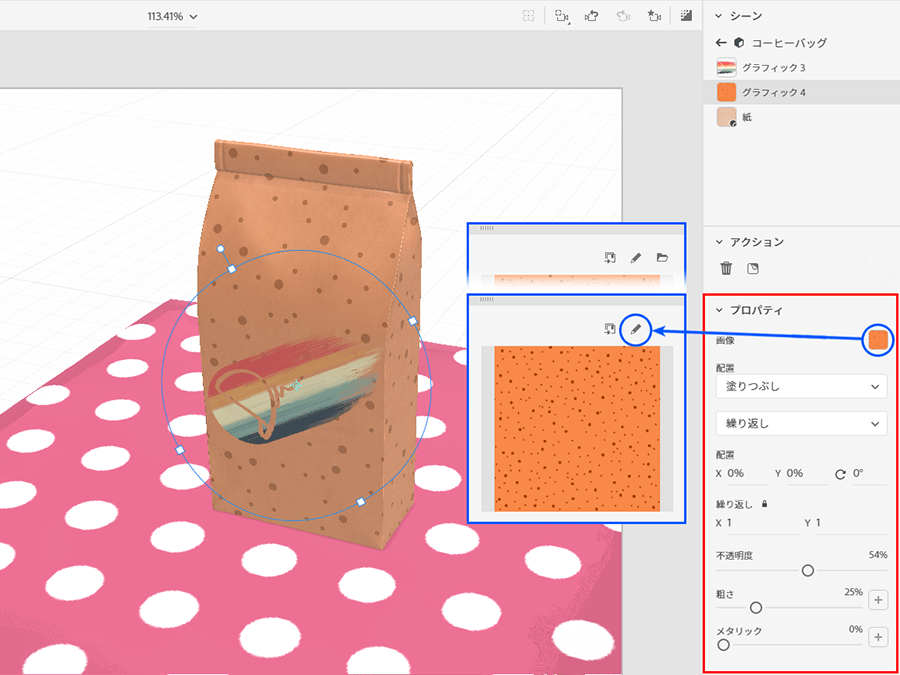This screenshot has width=900, height=675.
Task: Click the delete trash icon in アクション
Action: (727, 268)
